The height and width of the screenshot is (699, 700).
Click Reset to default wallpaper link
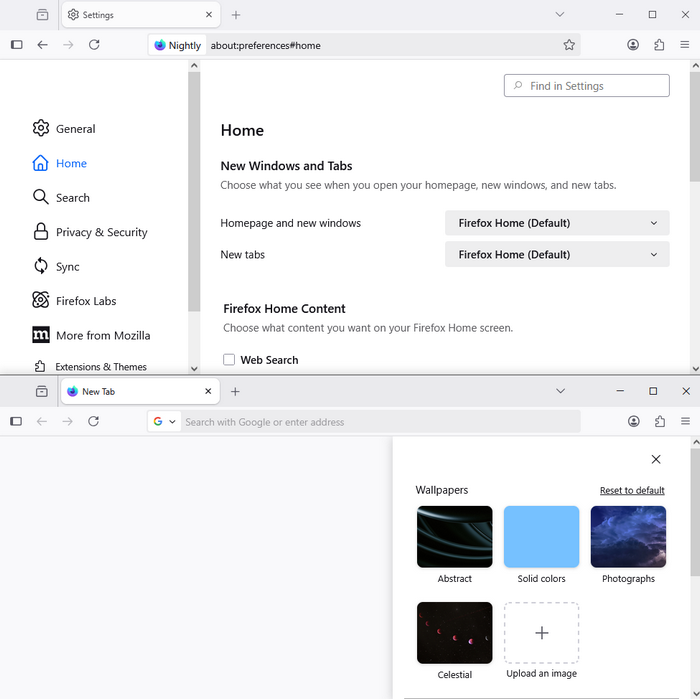point(632,491)
